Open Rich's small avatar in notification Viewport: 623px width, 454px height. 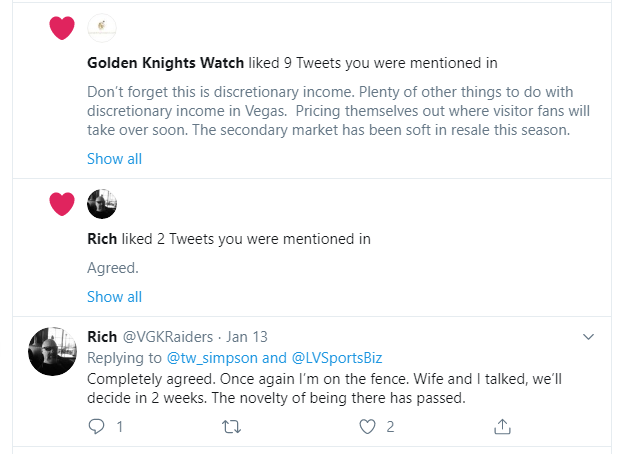tap(102, 205)
